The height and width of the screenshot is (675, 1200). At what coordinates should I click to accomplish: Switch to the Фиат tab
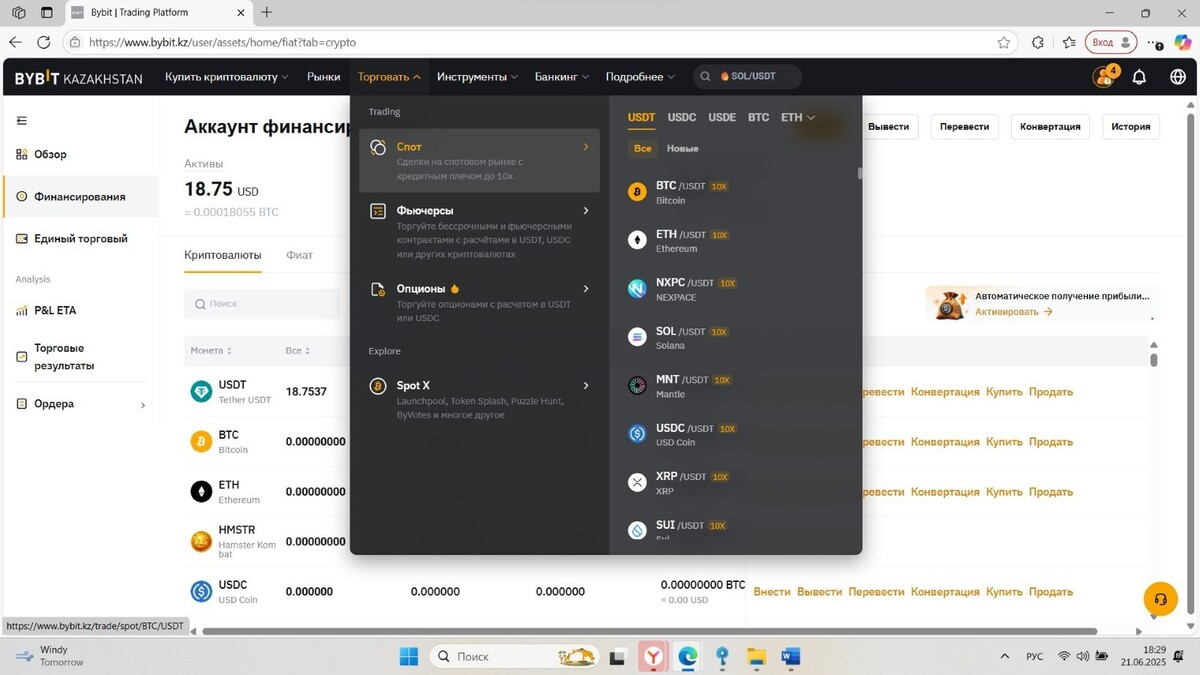299,255
